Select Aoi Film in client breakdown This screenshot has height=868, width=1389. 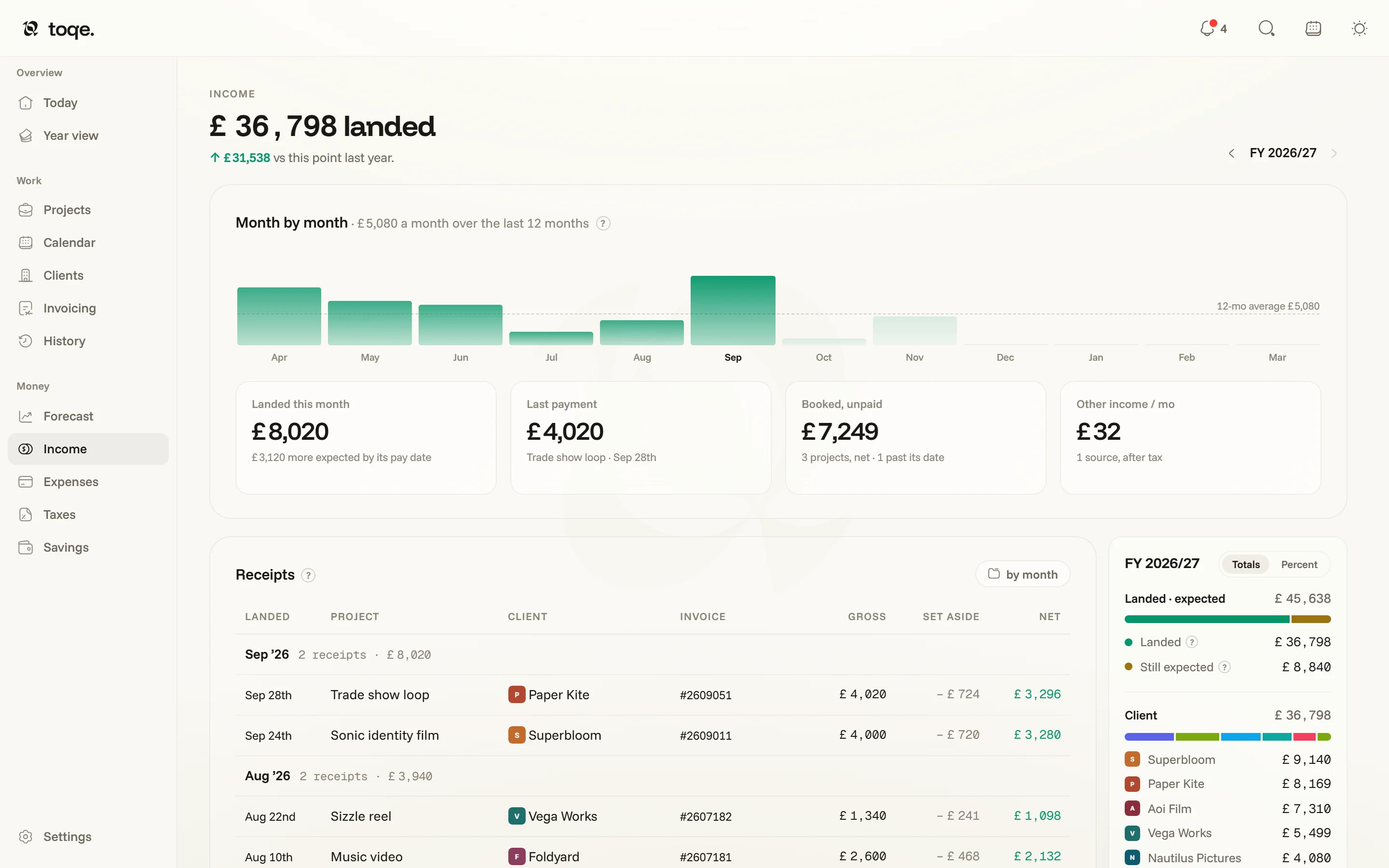1227,808
